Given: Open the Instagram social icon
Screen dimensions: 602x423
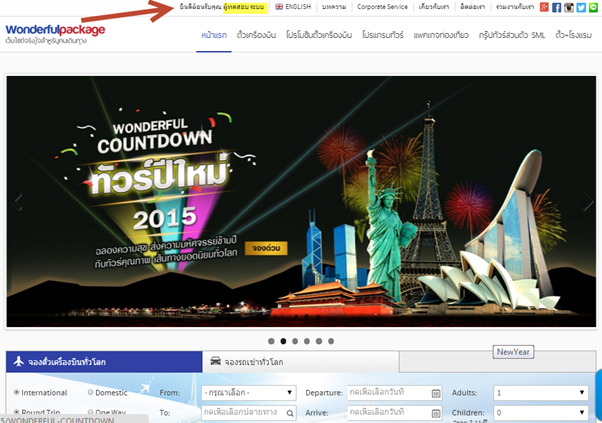Looking at the screenshot, I should tap(569, 7).
